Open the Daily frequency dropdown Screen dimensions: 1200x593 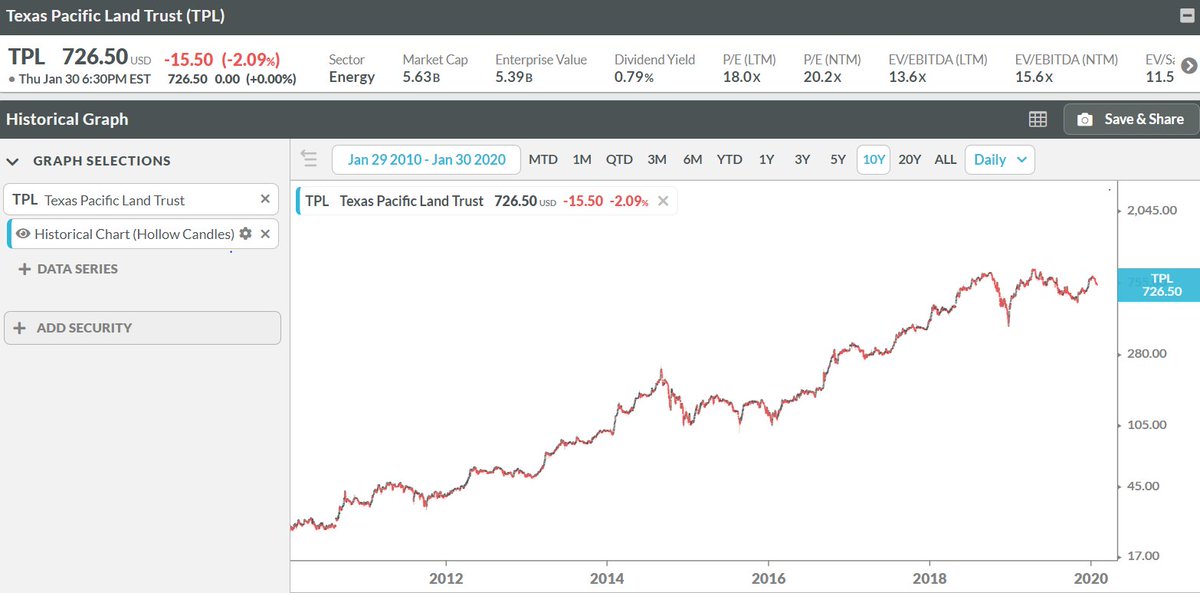(x=999, y=159)
